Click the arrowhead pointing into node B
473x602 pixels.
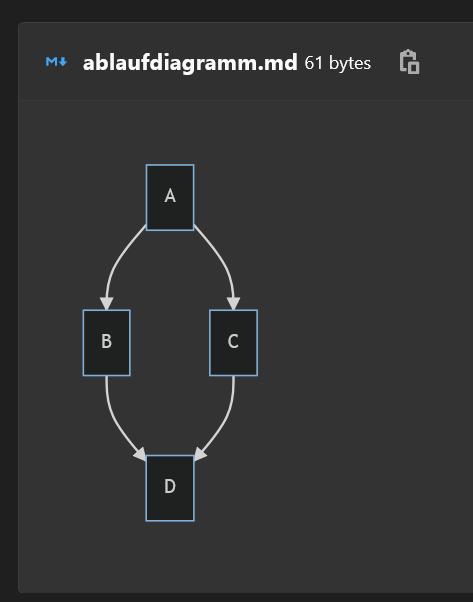(x=106, y=303)
